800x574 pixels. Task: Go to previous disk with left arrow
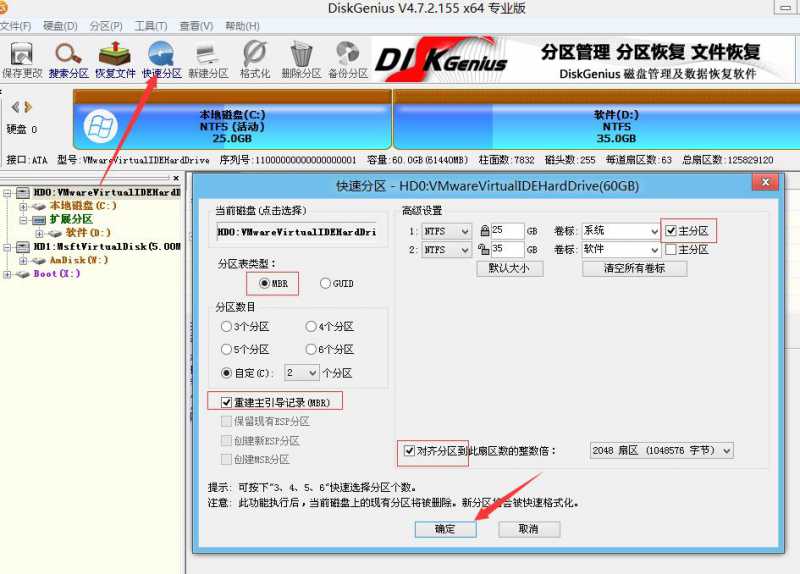pyautogui.click(x=15, y=107)
